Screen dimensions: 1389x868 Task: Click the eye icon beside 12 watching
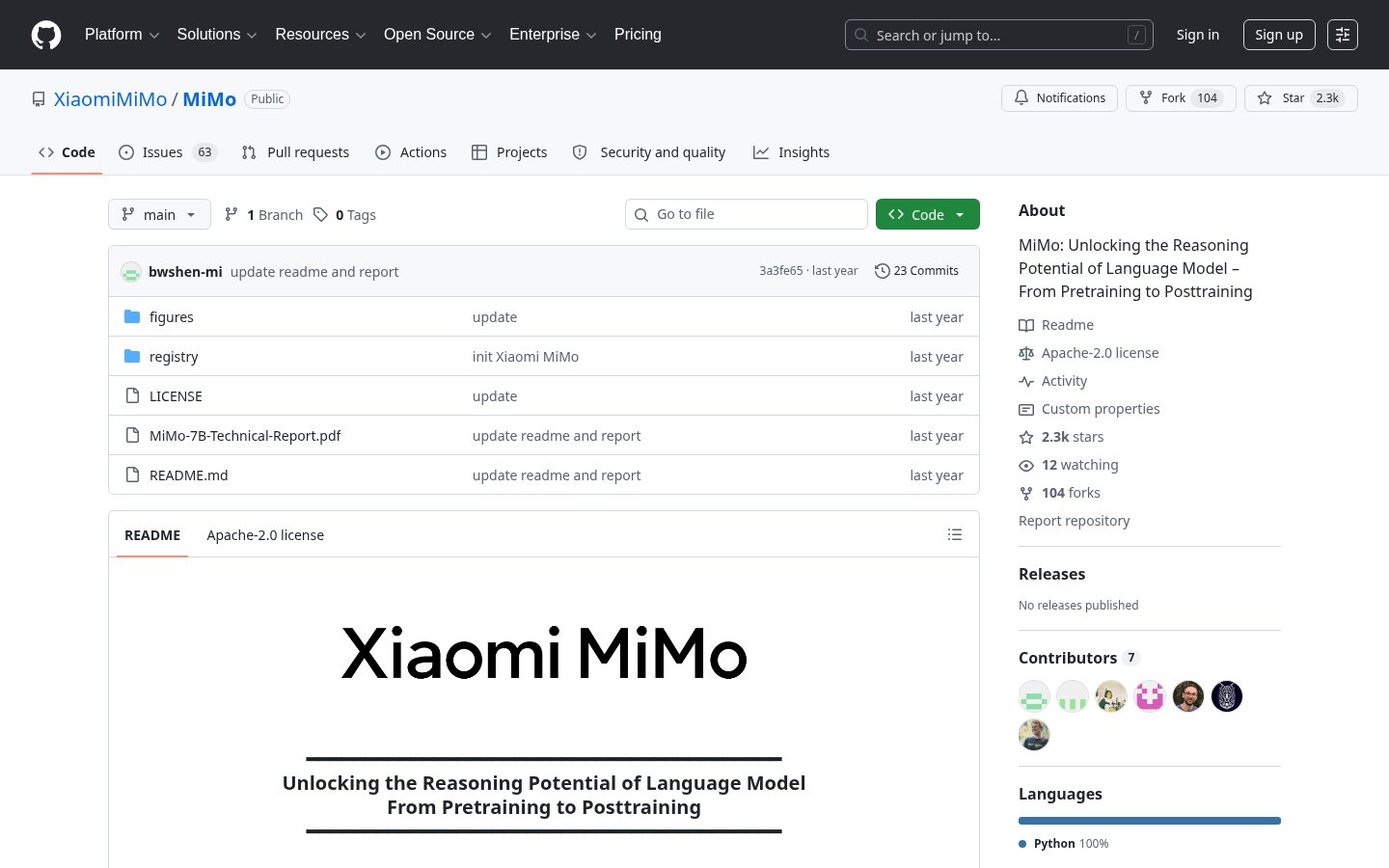(1026, 465)
